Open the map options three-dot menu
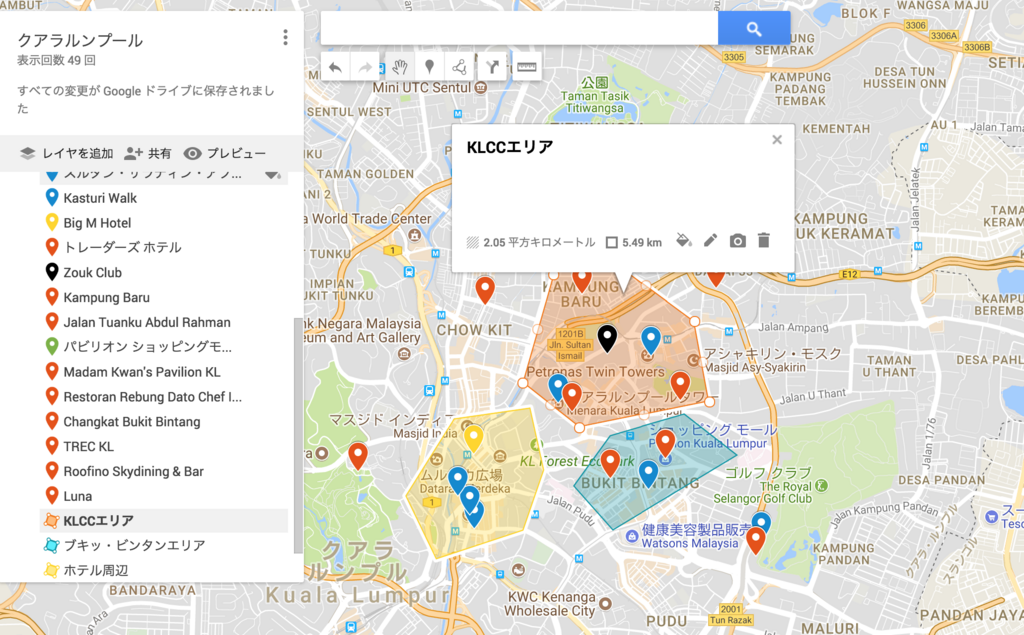 (285, 38)
